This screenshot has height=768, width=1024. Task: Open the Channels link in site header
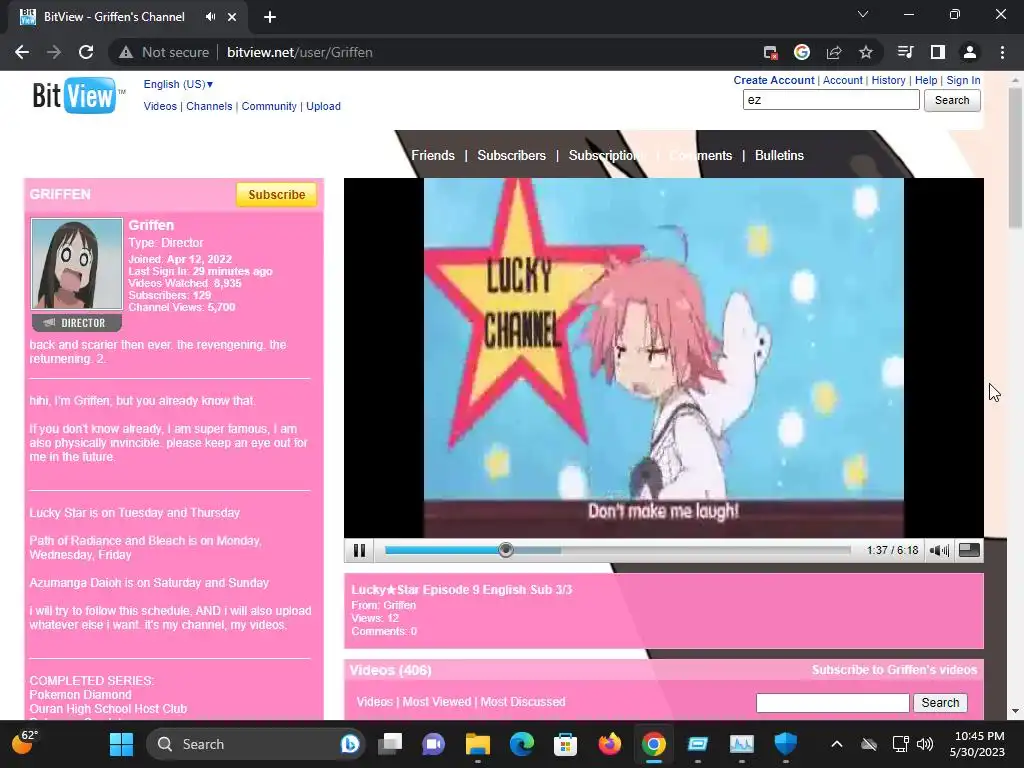pyautogui.click(x=209, y=106)
